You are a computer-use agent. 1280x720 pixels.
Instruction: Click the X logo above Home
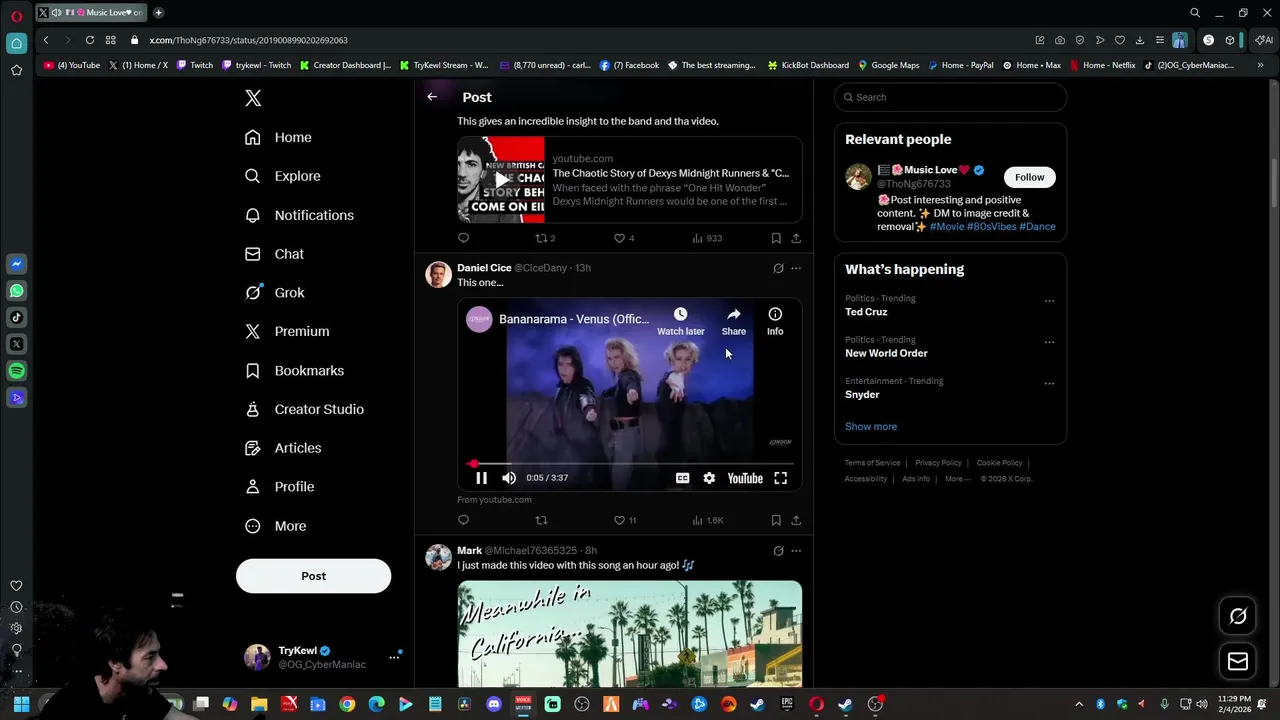(253, 98)
